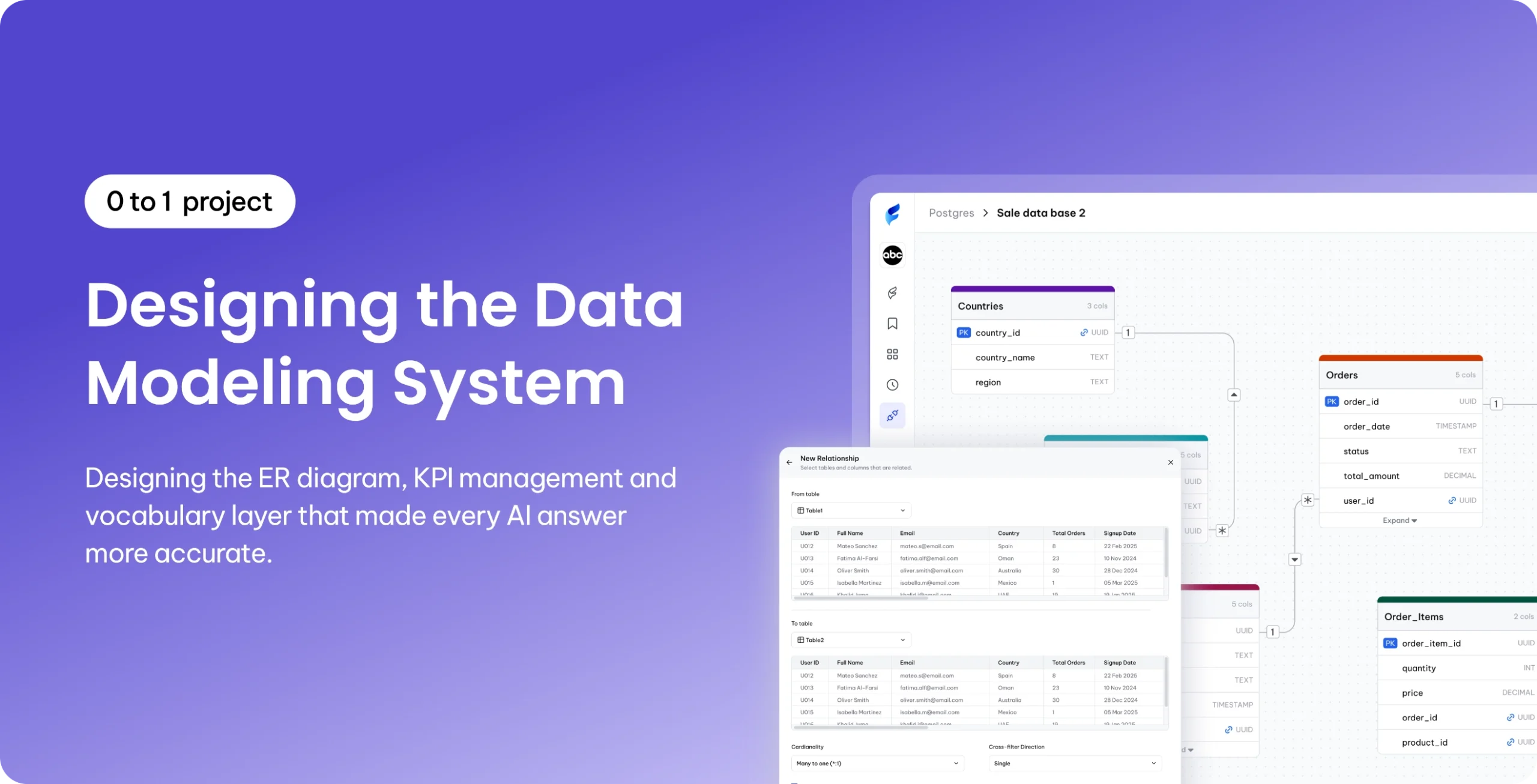
Task: Open Cross-filter Direction Single dropdown
Action: 1075,764
